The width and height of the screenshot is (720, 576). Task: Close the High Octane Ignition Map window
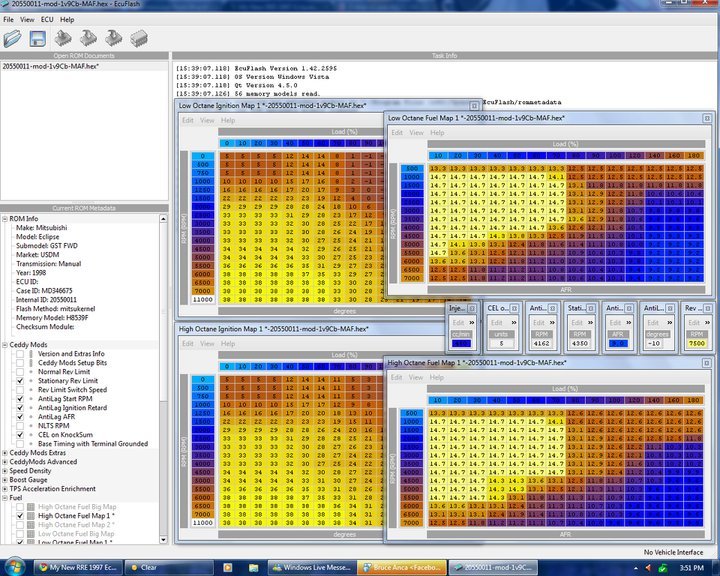tap(474, 329)
